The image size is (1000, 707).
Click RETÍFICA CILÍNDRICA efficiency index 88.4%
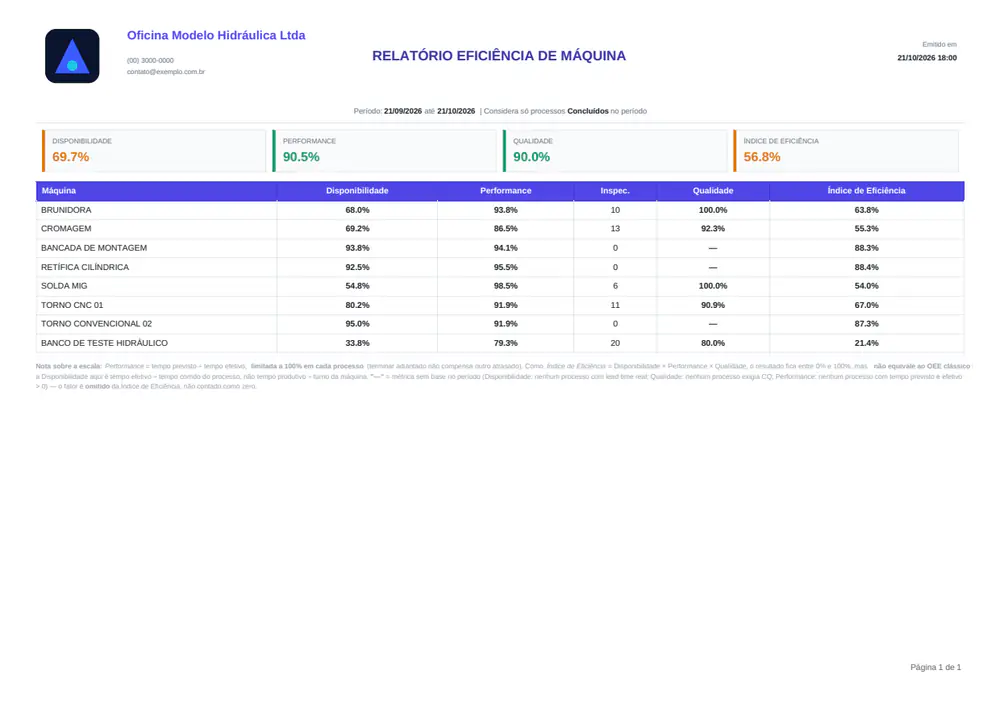tap(866, 267)
